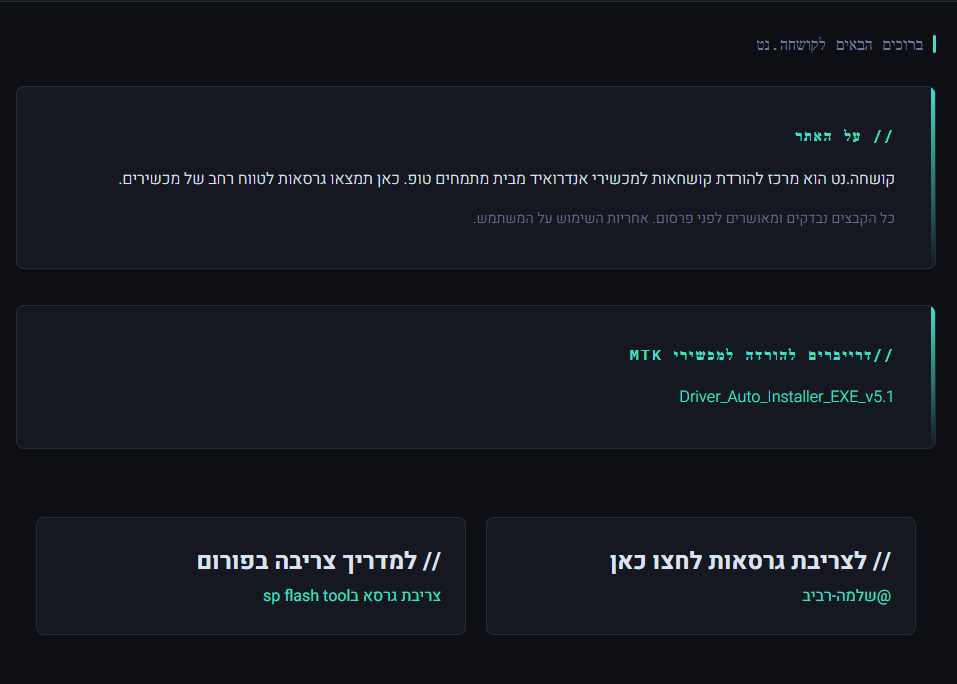This screenshot has width=957, height=684.
Task: Click the ברוכים הבאים לקושחה.נט welcome title
Action: 840,45
